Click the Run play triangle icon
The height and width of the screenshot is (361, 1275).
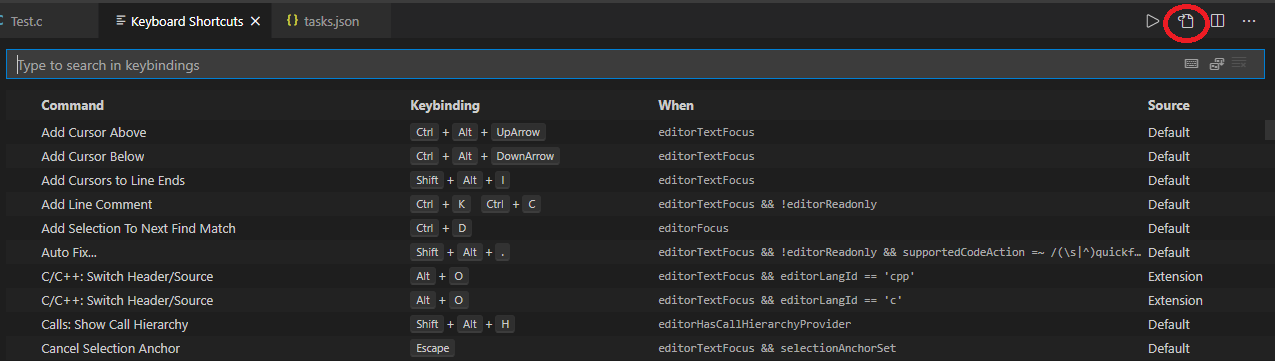pos(1153,21)
